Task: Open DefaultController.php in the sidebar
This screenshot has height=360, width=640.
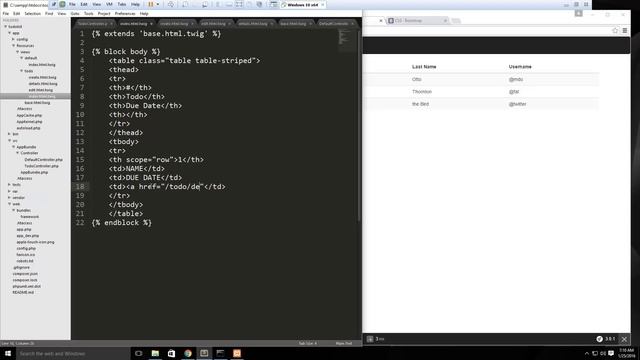Action: coord(43,160)
